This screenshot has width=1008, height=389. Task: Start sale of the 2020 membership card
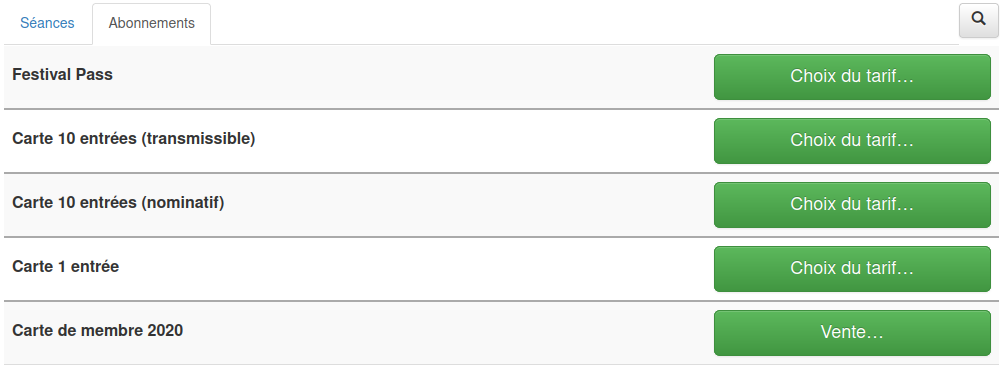click(x=852, y=333)
